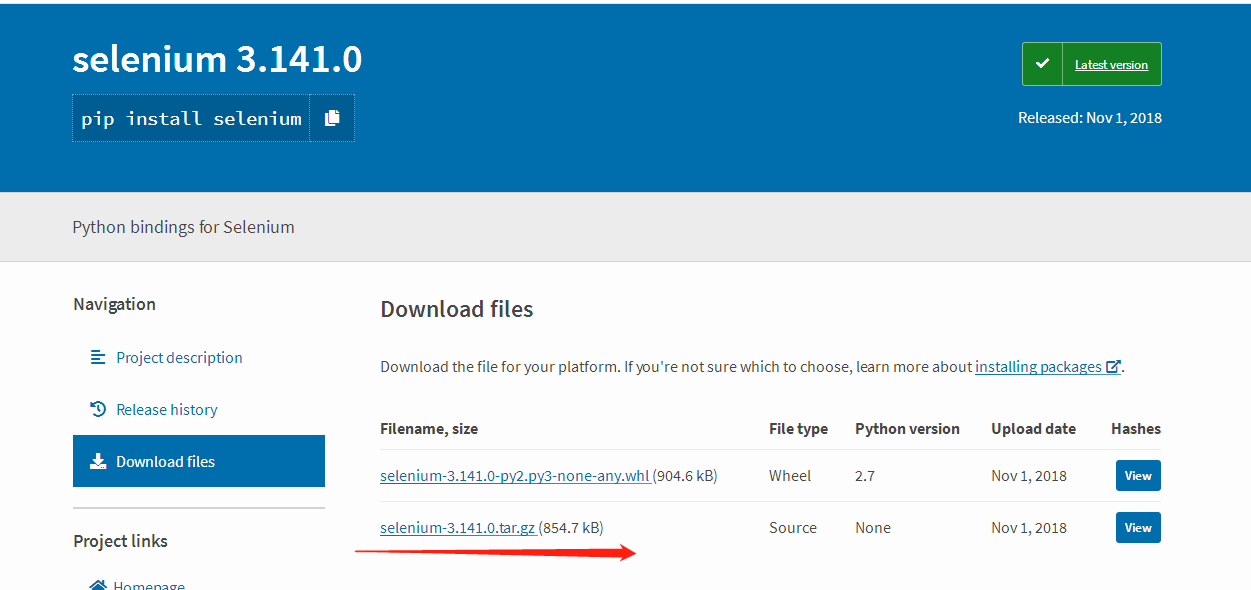1251x590 pixels.
Task: Click the Wheel file type cell
Action: (x=790, y=476)
